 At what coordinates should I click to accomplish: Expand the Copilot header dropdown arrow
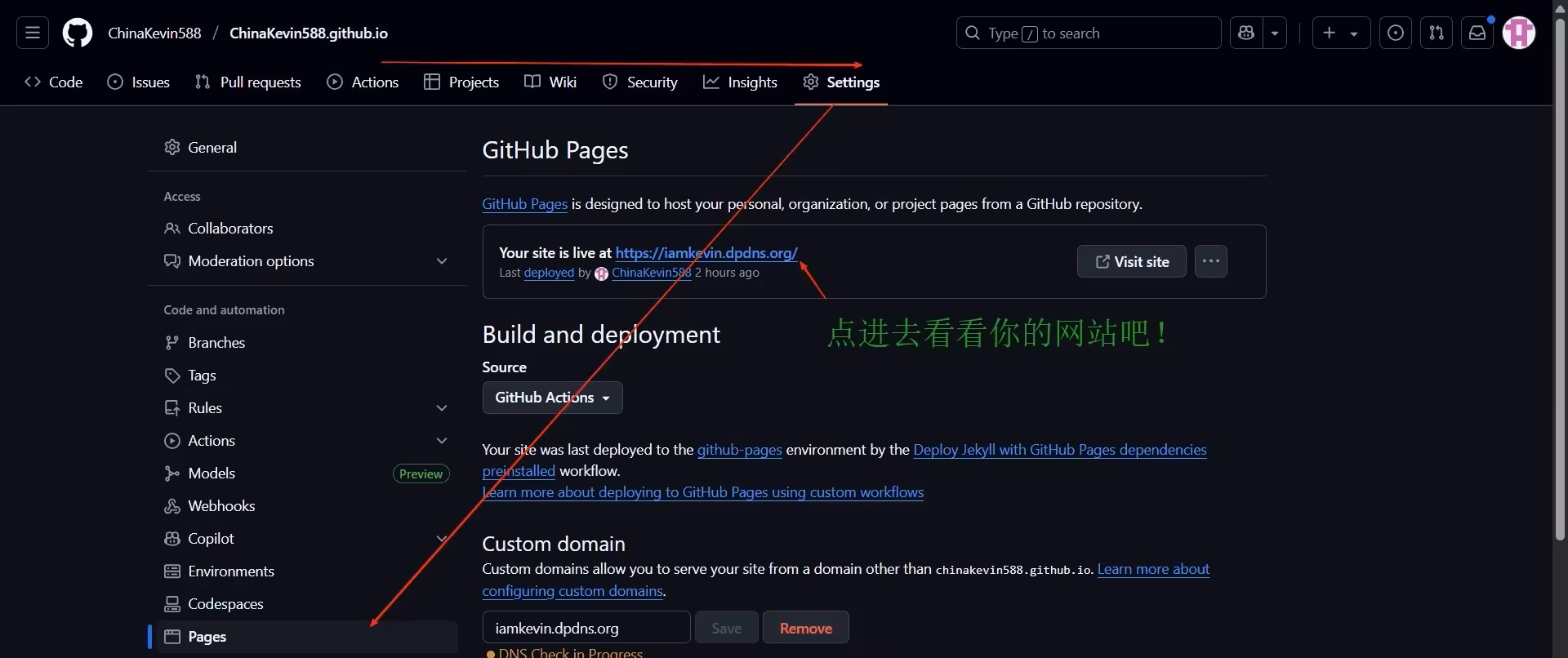(1275, 33)
